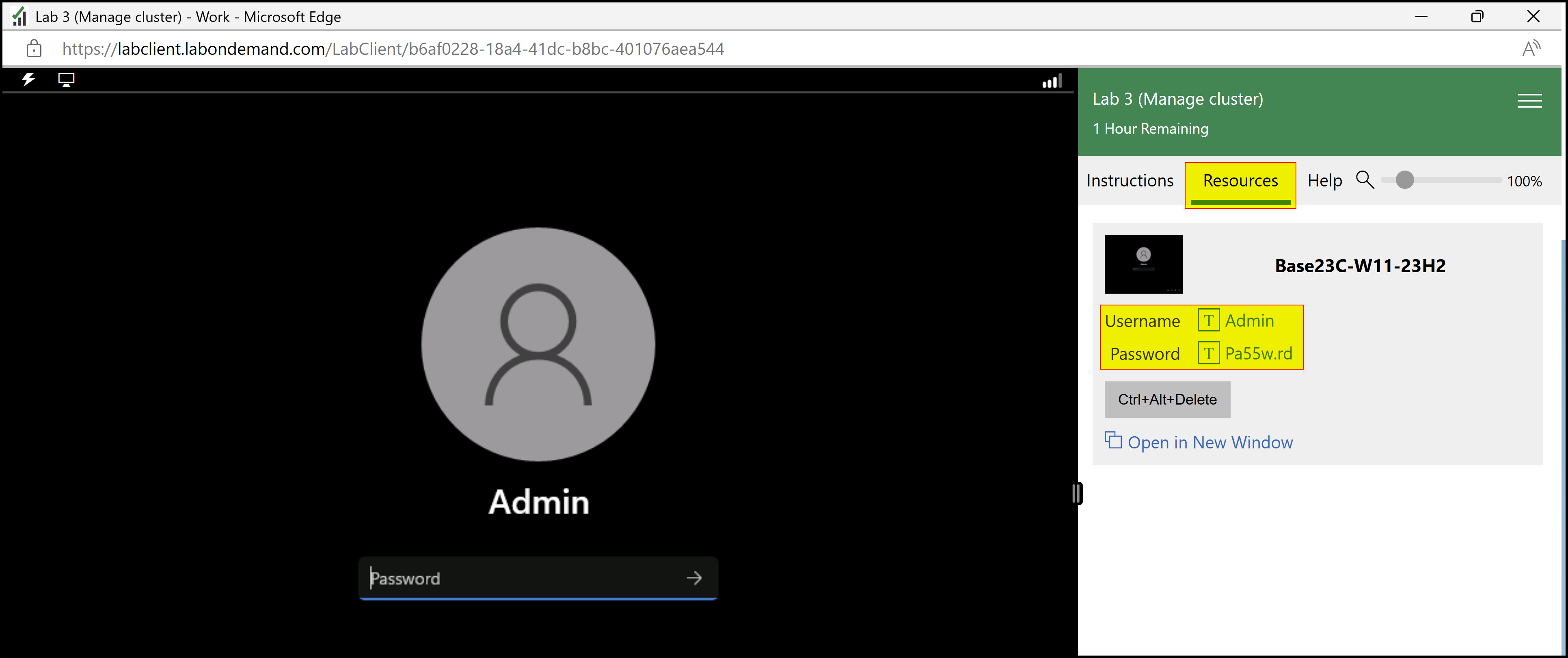Click the search magnifier beside Help
Image resolution: width=1568 pixels, height=658 pixels.
[x=1365, y=180]
